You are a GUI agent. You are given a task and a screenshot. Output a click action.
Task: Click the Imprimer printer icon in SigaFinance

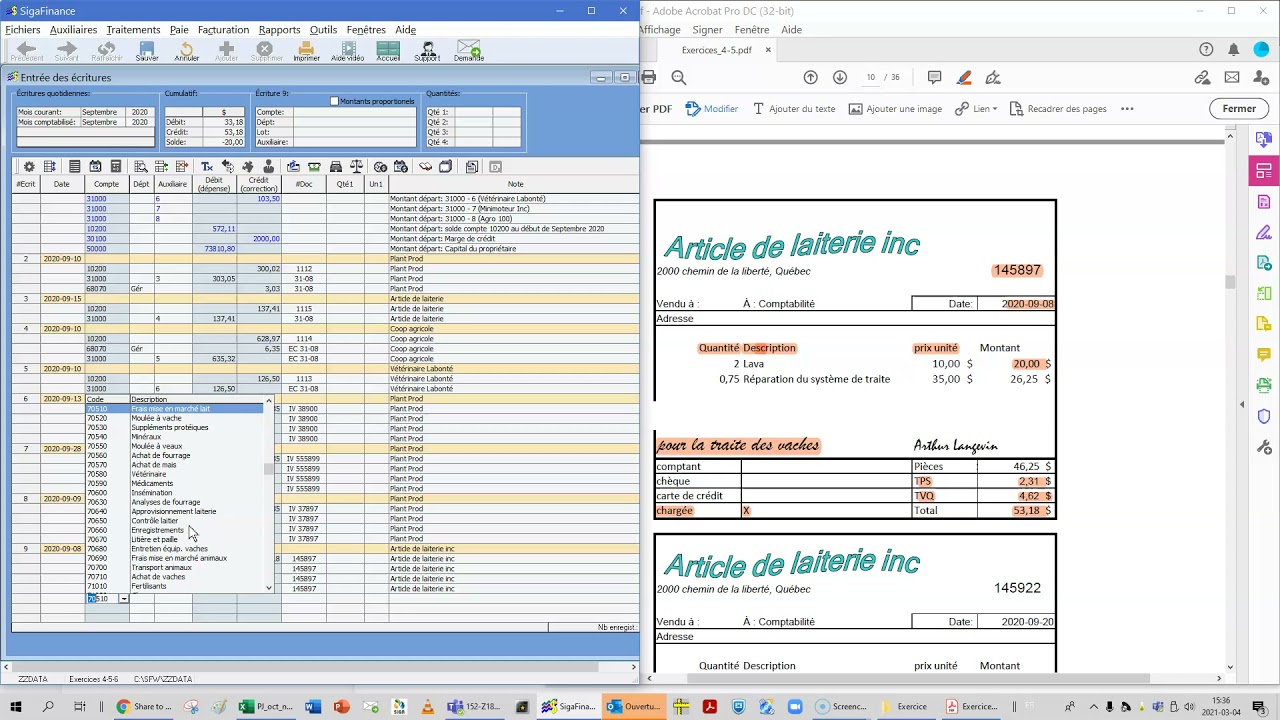pos(306,51)
